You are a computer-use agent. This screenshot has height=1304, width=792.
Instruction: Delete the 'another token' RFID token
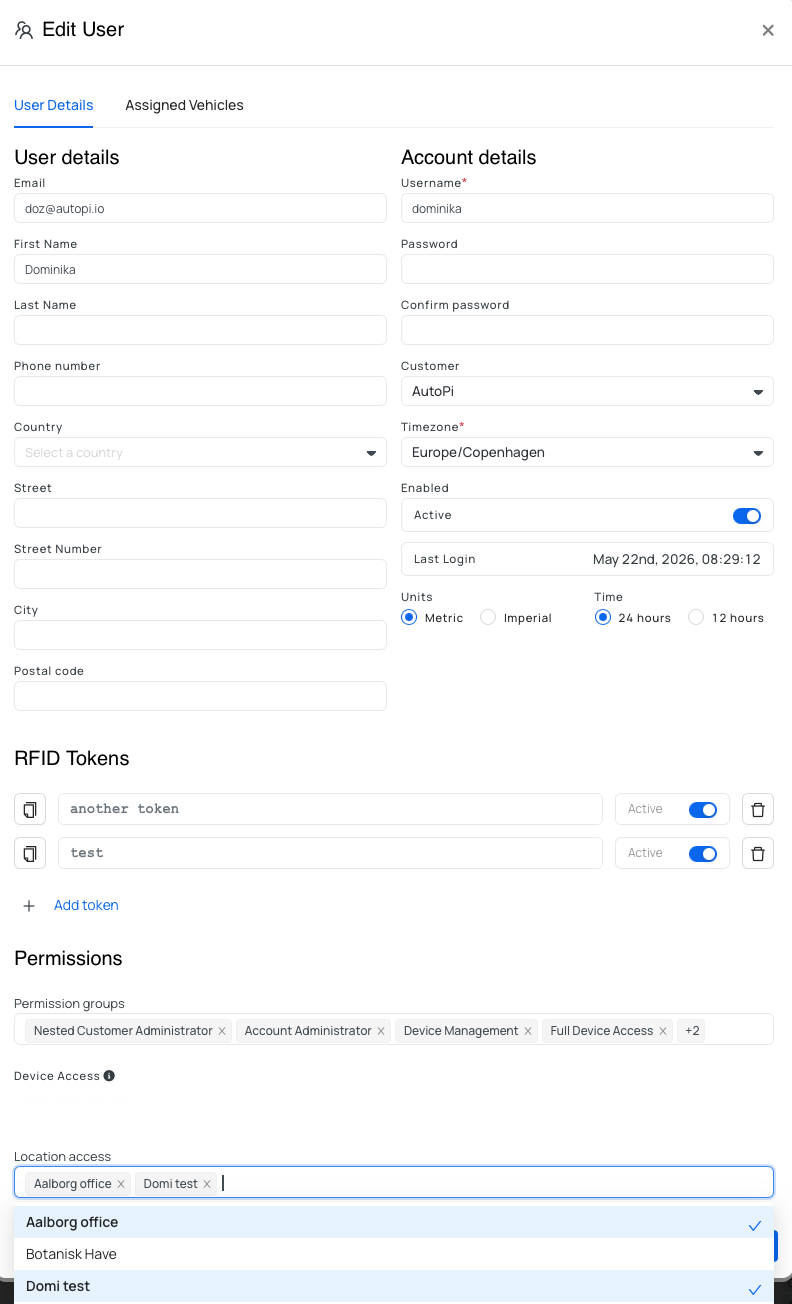pyautogui.click(x=758, y=809)
